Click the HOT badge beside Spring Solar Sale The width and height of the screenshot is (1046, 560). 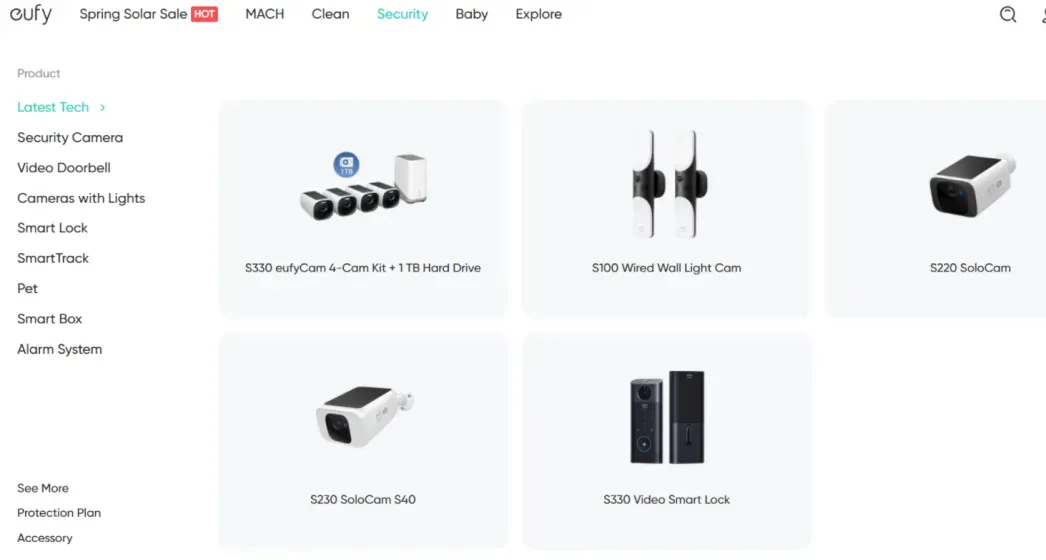(204, 14)
